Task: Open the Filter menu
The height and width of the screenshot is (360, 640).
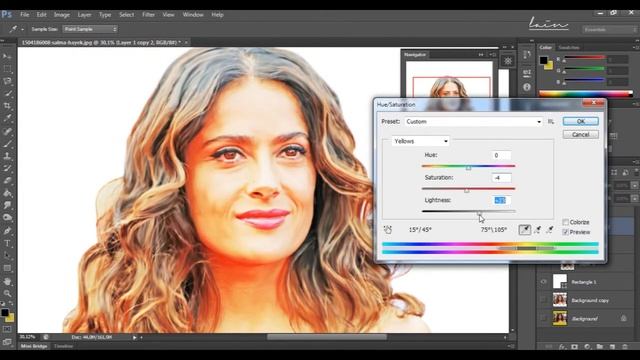Action: [148, 15]
